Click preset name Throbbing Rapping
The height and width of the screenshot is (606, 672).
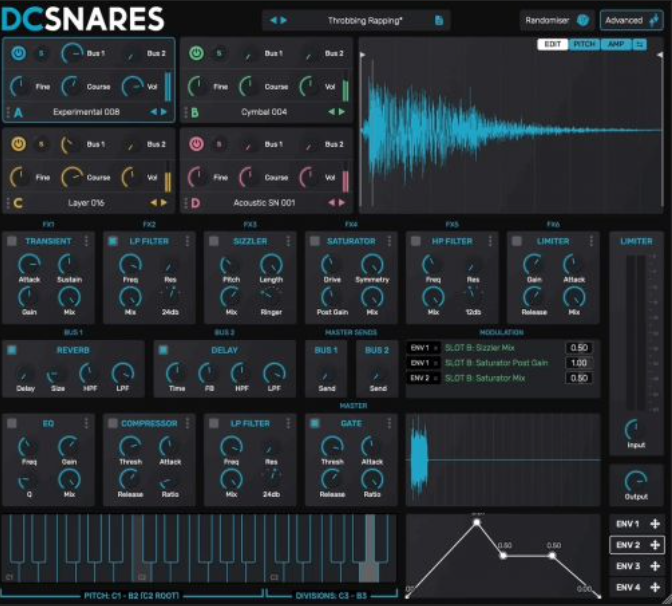(365, 20)
